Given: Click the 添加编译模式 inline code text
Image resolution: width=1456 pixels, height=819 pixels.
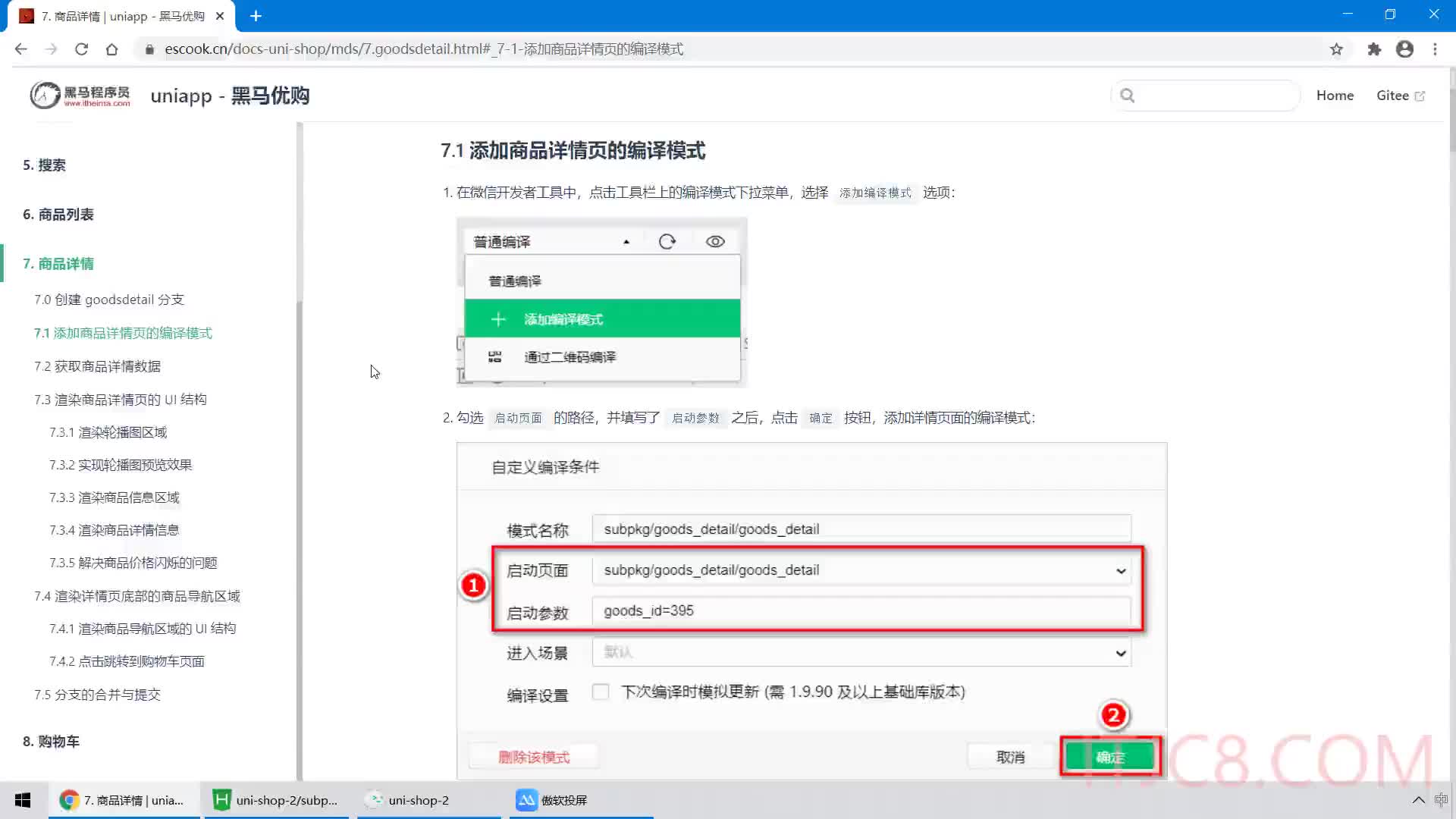Looking at the screenshot, I should click(875, 193).
